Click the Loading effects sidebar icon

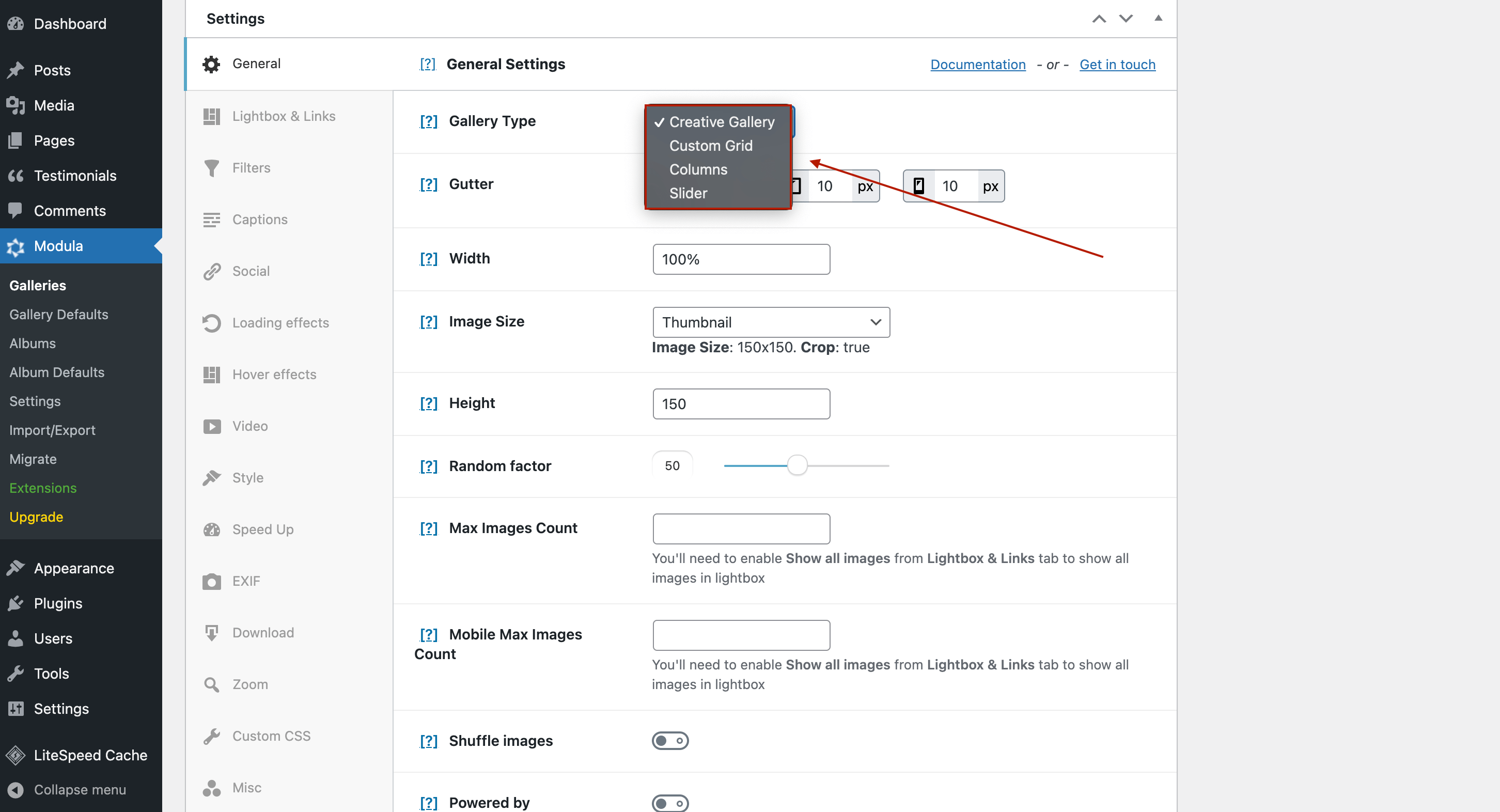(211, 322)
